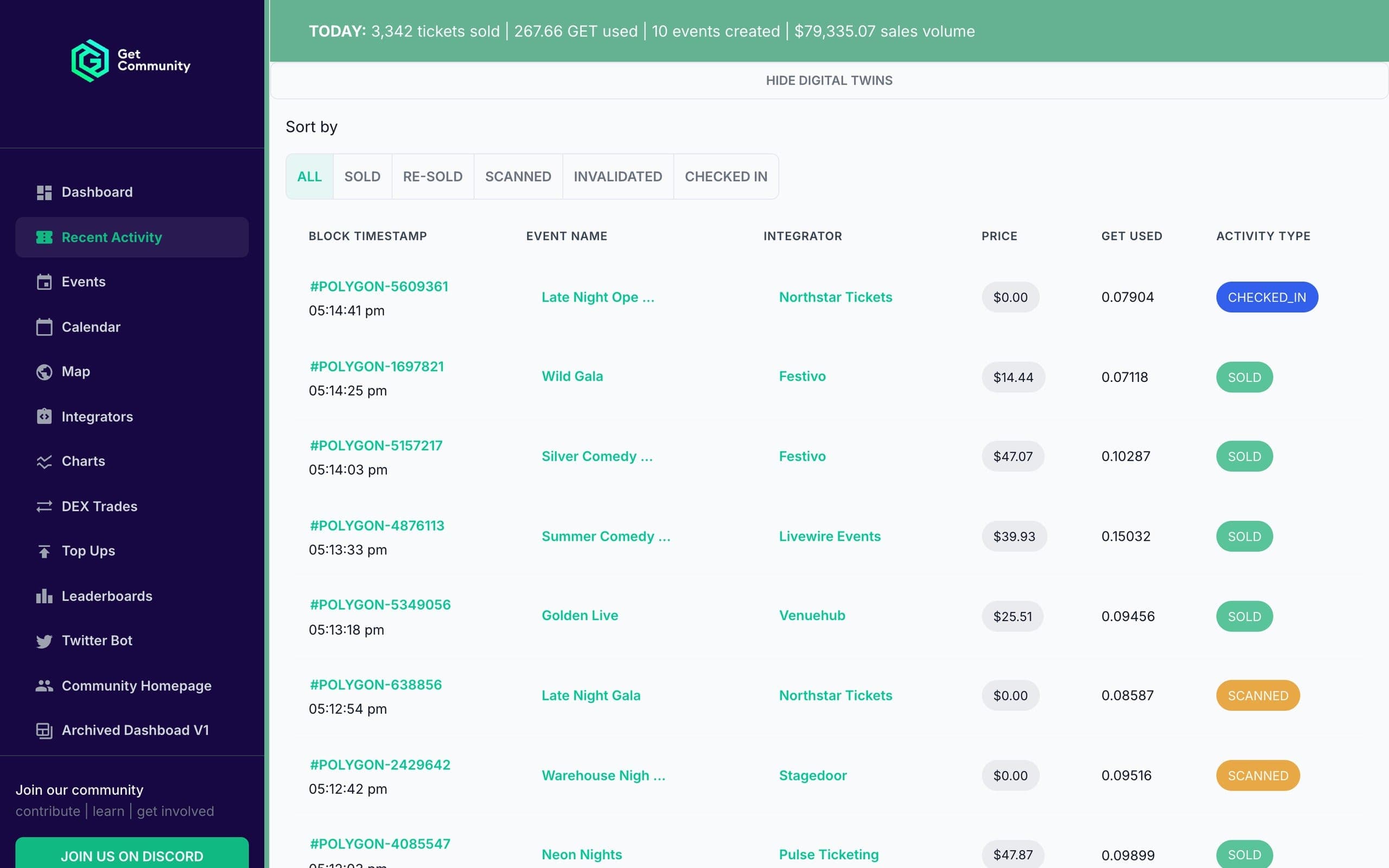1389x868 pixels.
Task: Click the $14.44 price badge
Action: 1013,377
